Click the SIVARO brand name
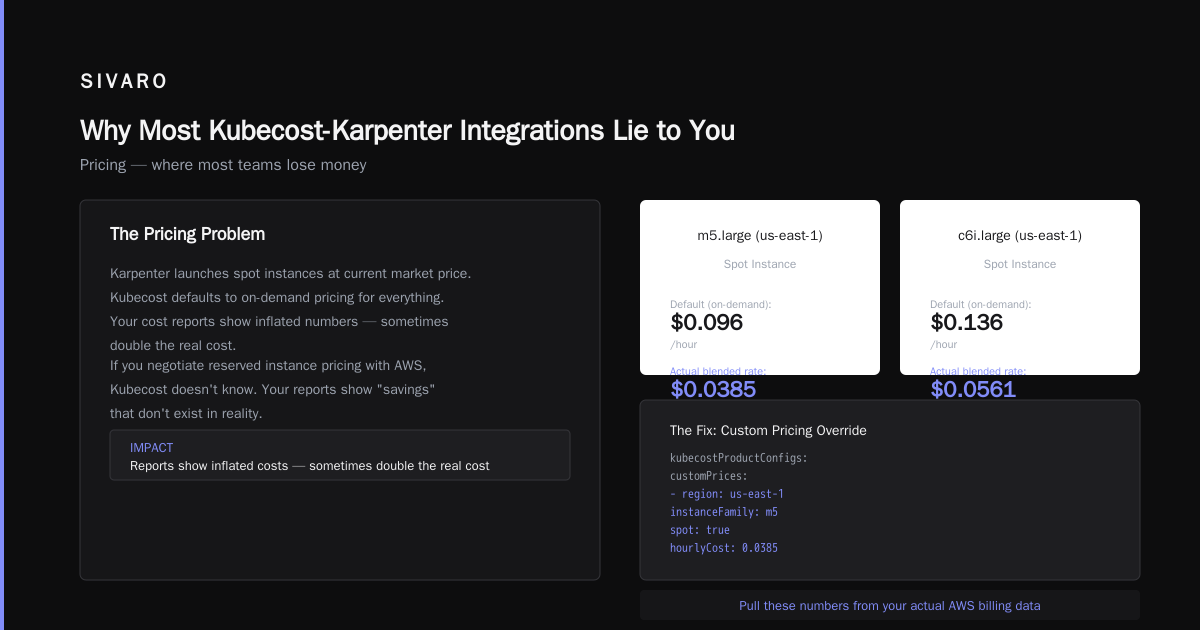 pos(124,82)
